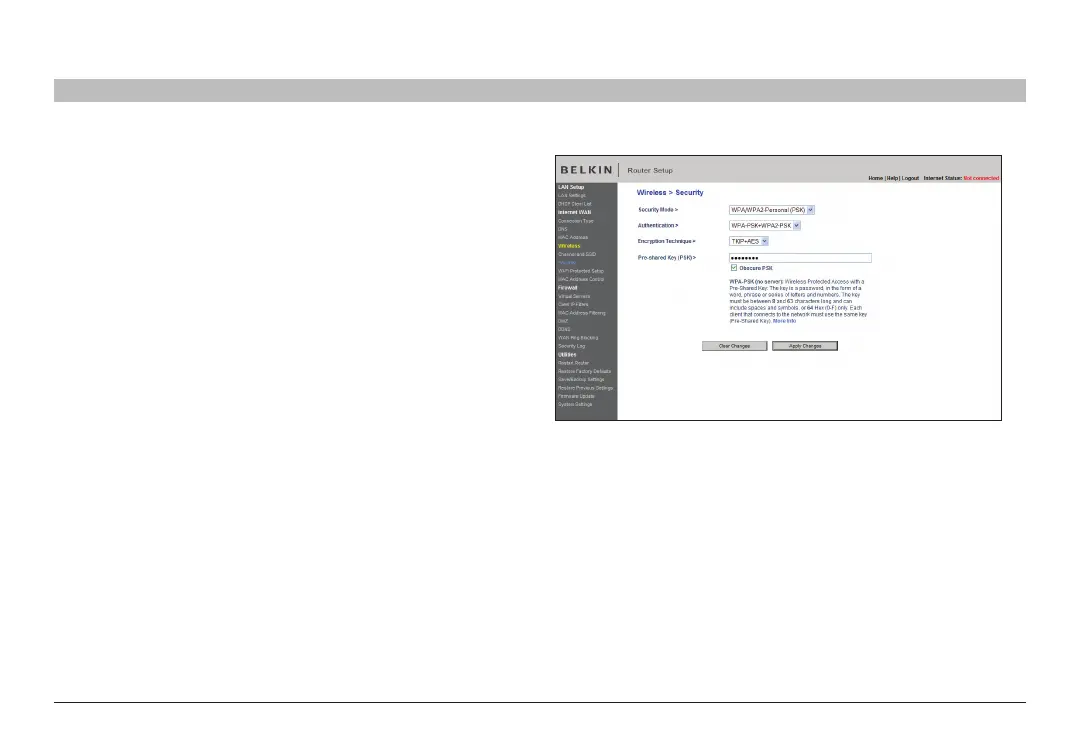Click the Internet WAN heading
The image size is (1080, 756).
(x=574, y=213)
